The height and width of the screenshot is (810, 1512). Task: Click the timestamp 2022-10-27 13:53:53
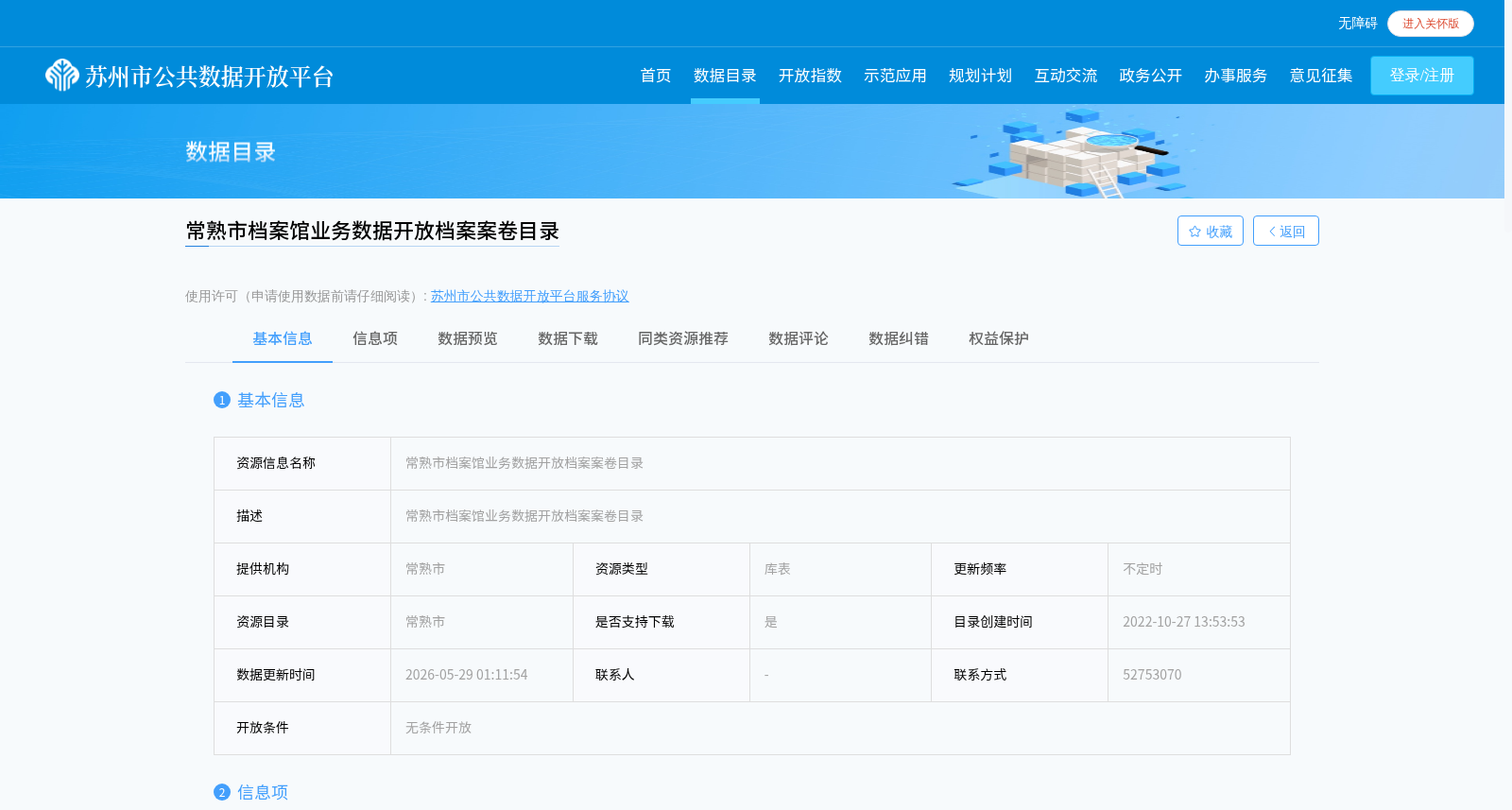(x=1184, y=622)
